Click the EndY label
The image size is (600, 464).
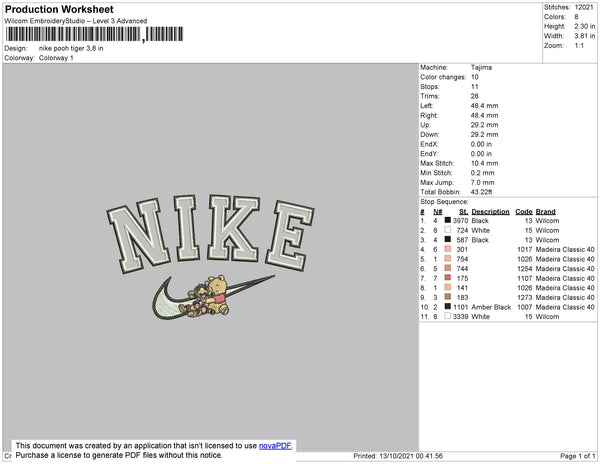point(429,153)
